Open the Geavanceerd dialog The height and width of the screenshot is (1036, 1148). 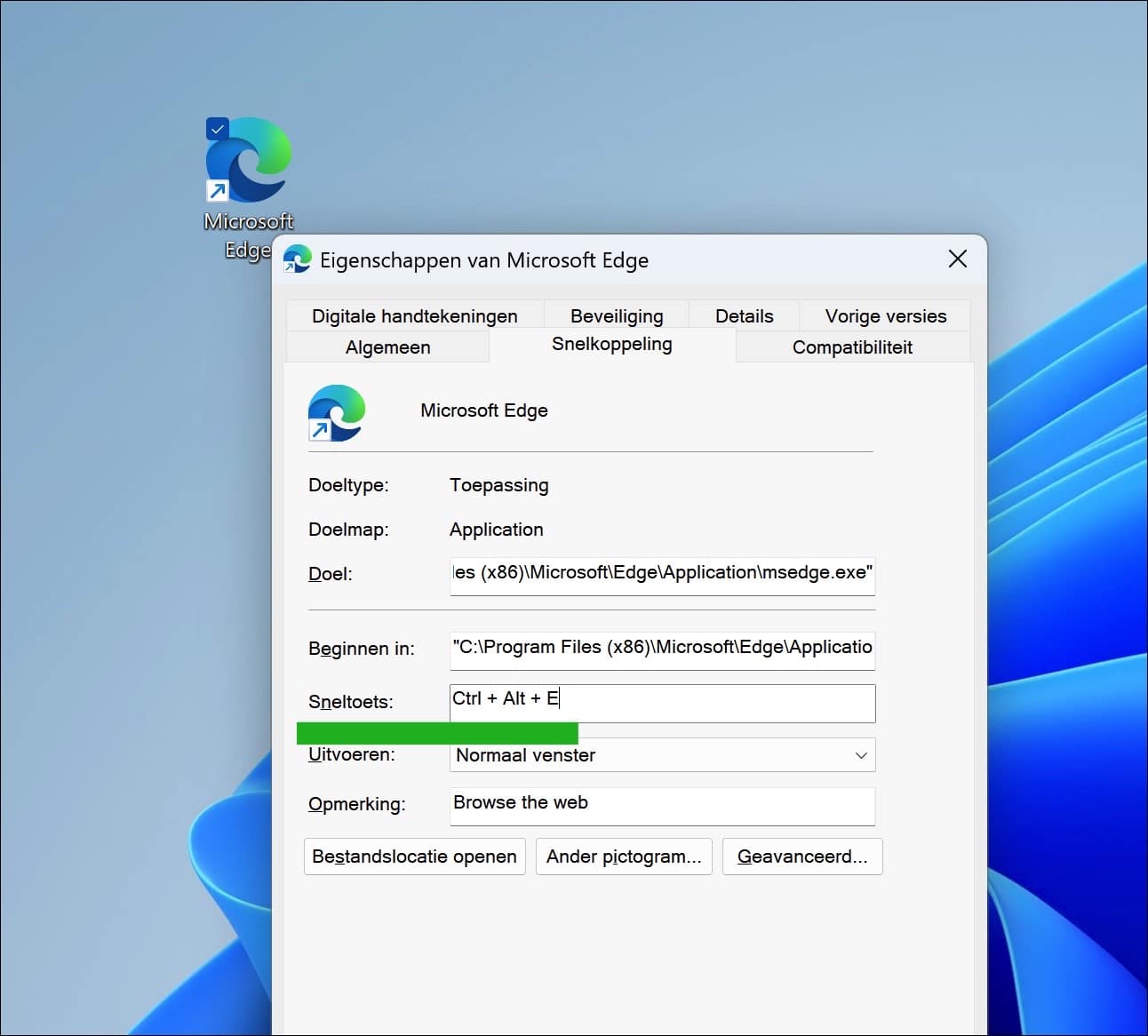(x=801, y=856)
